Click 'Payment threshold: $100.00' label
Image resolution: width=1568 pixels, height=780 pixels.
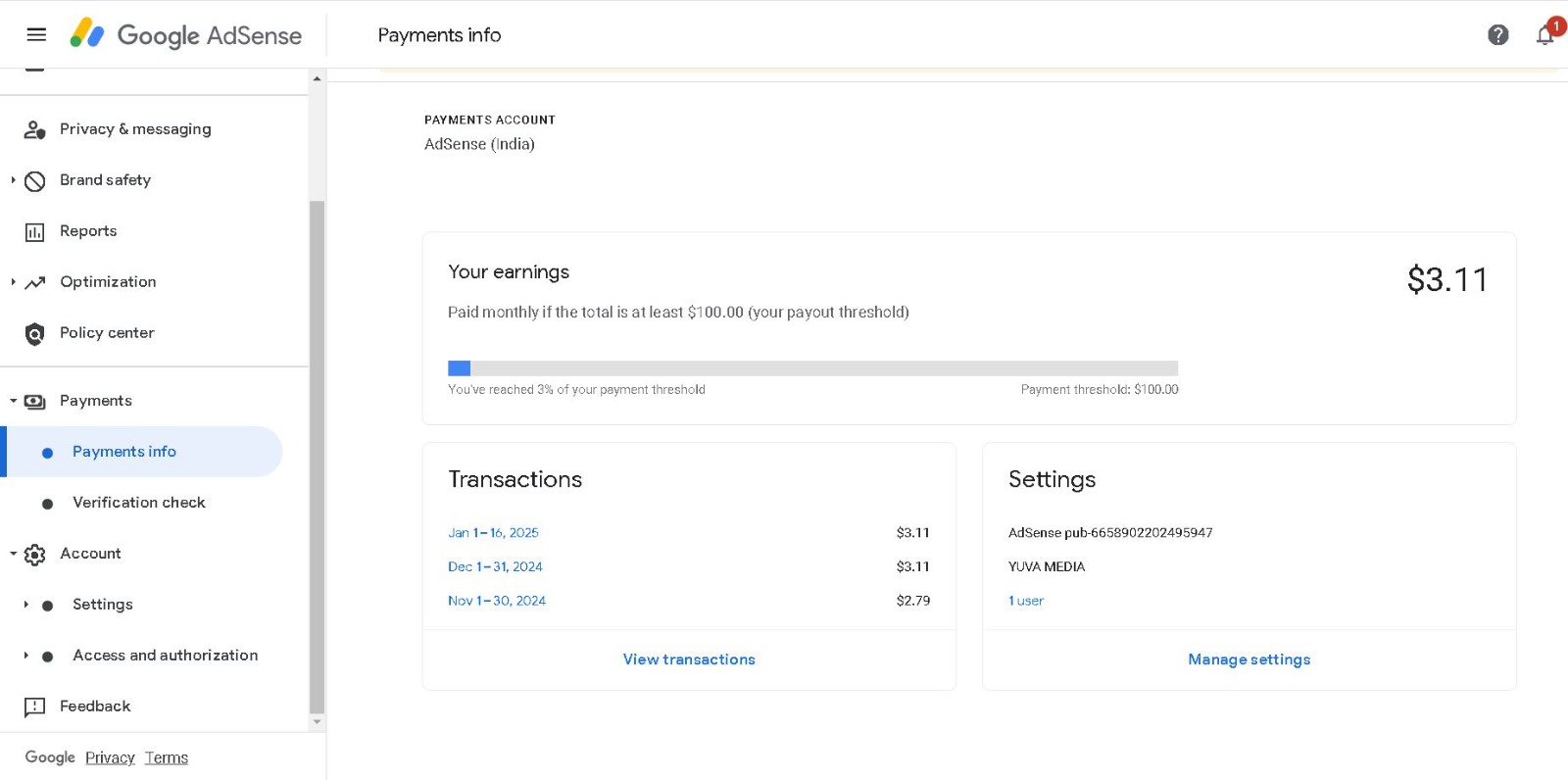1100,390
